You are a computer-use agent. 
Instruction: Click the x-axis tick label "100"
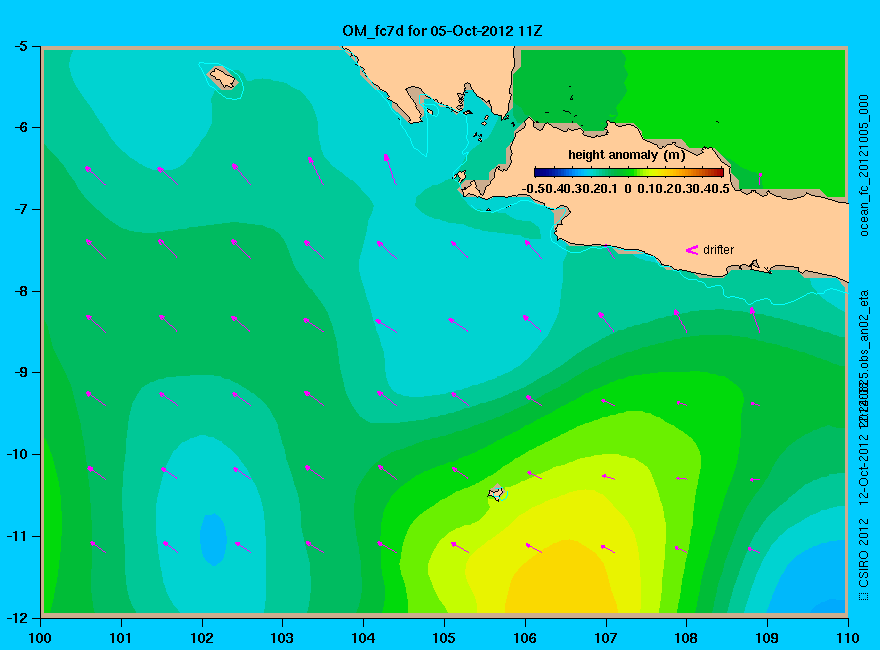point(40,638)
